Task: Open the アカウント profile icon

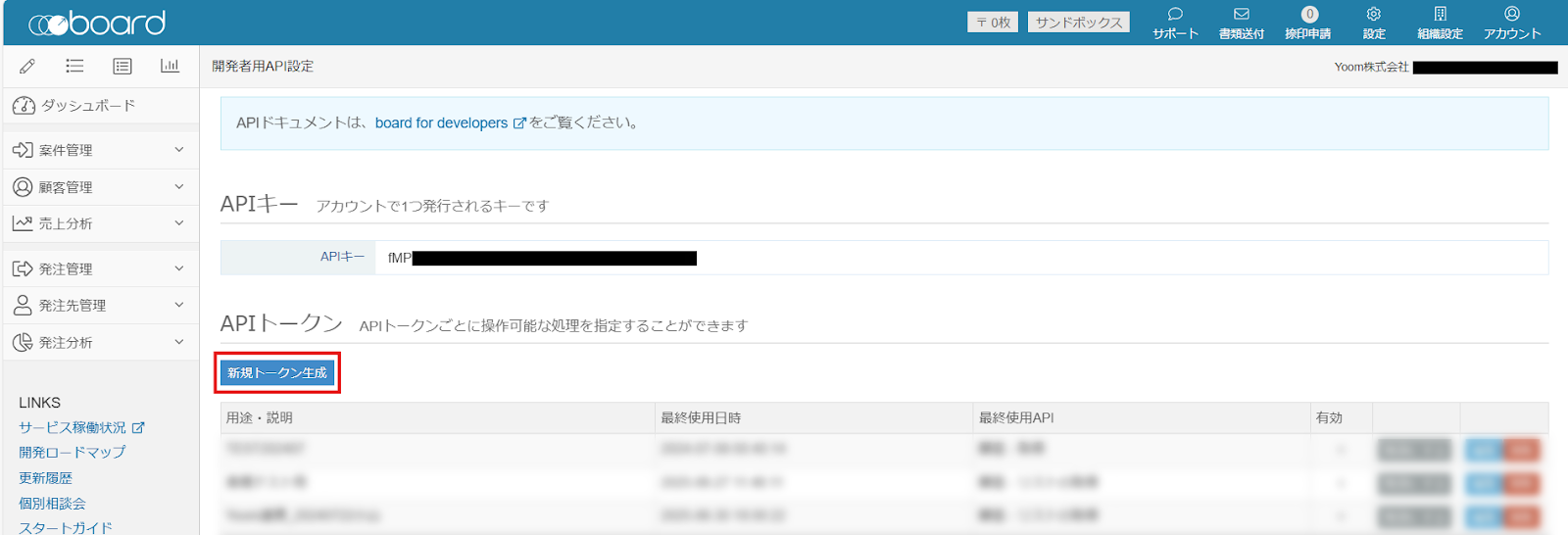Action: [1512, 15]
